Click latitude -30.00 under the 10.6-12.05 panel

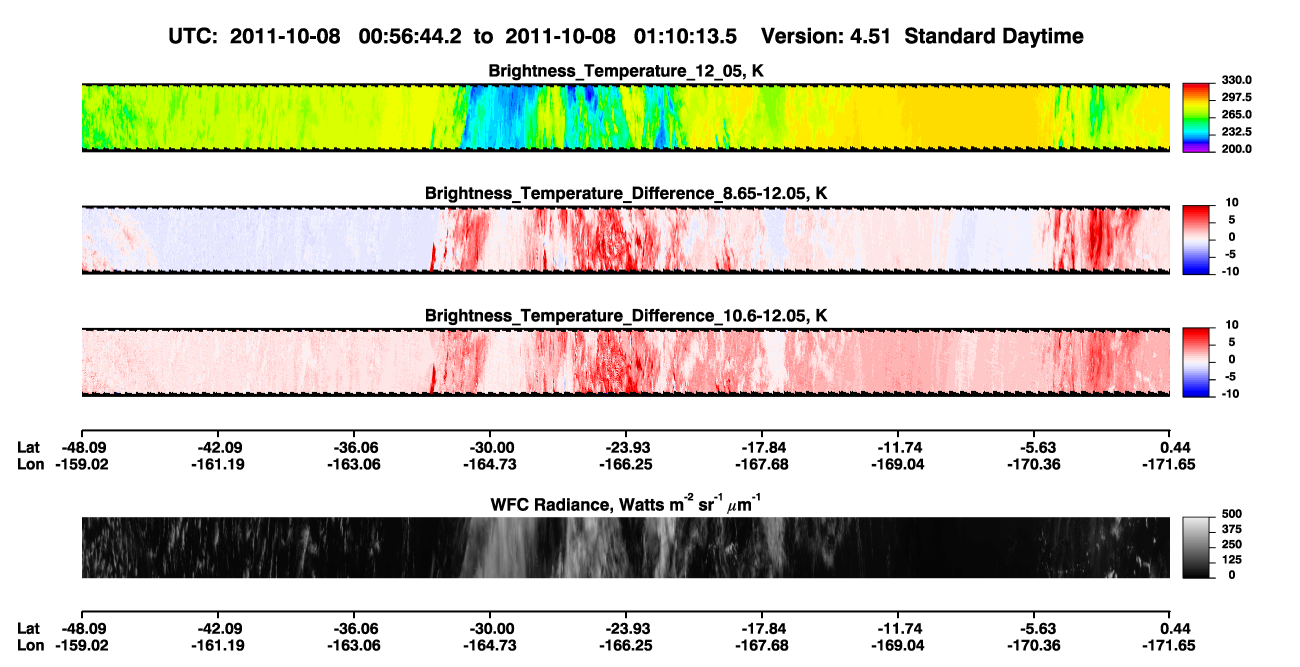(x=489, y=448)
